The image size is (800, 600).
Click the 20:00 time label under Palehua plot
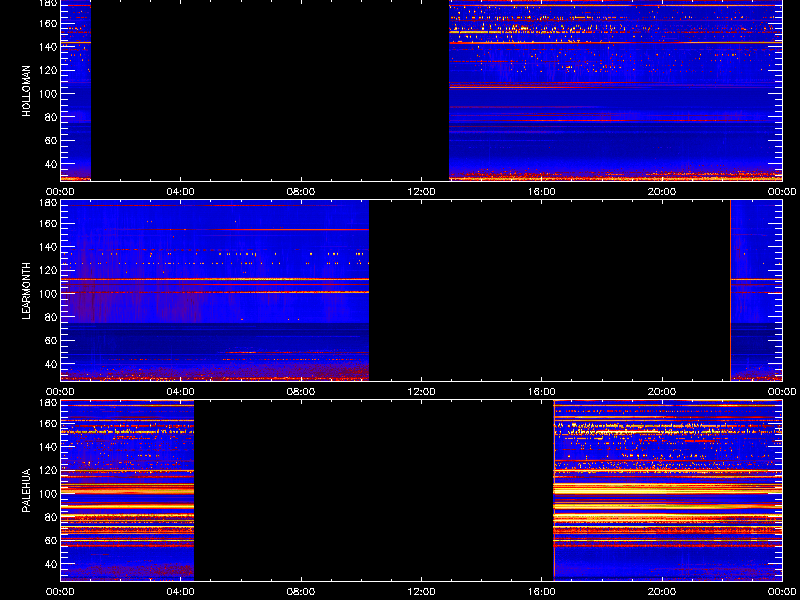tap(662, 592)
